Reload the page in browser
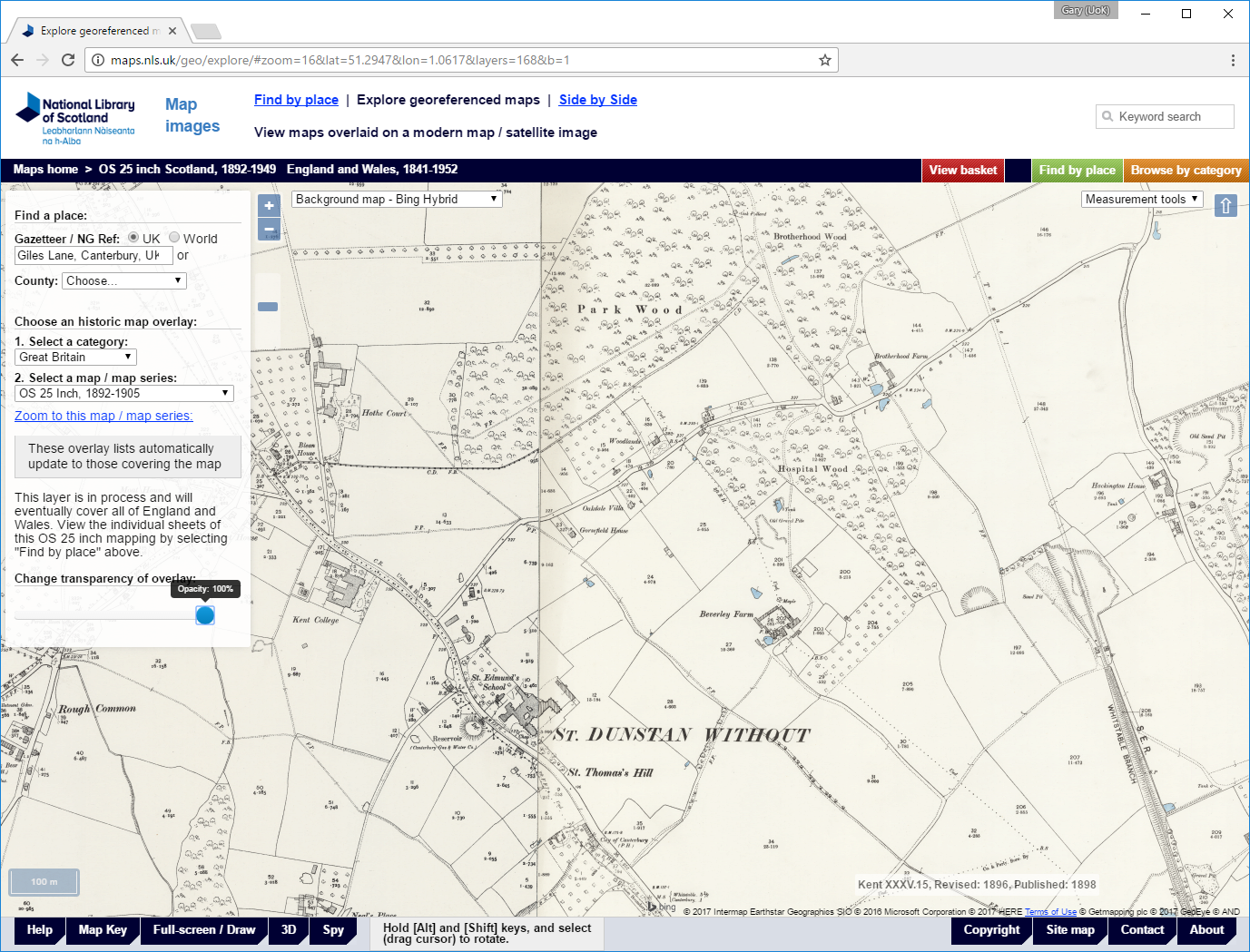This screenshot has height=952, width=1250. tap(68, 60)
